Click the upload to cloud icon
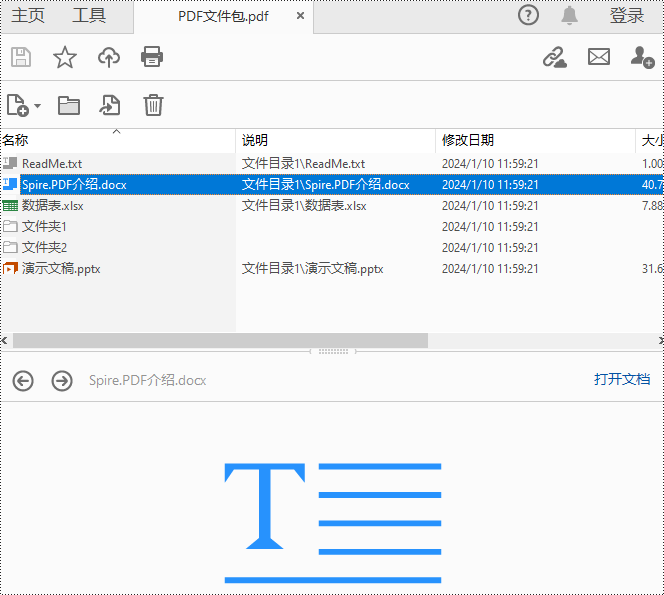Image resolution: width=664 pixels, height=595 pixels. point(109,57)
